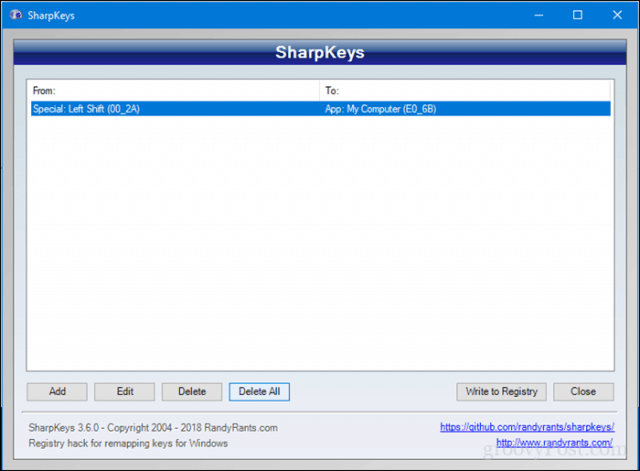
Task: Select the 'Special: Left Shift (00_2A)' entry
Action: point(86,109)
